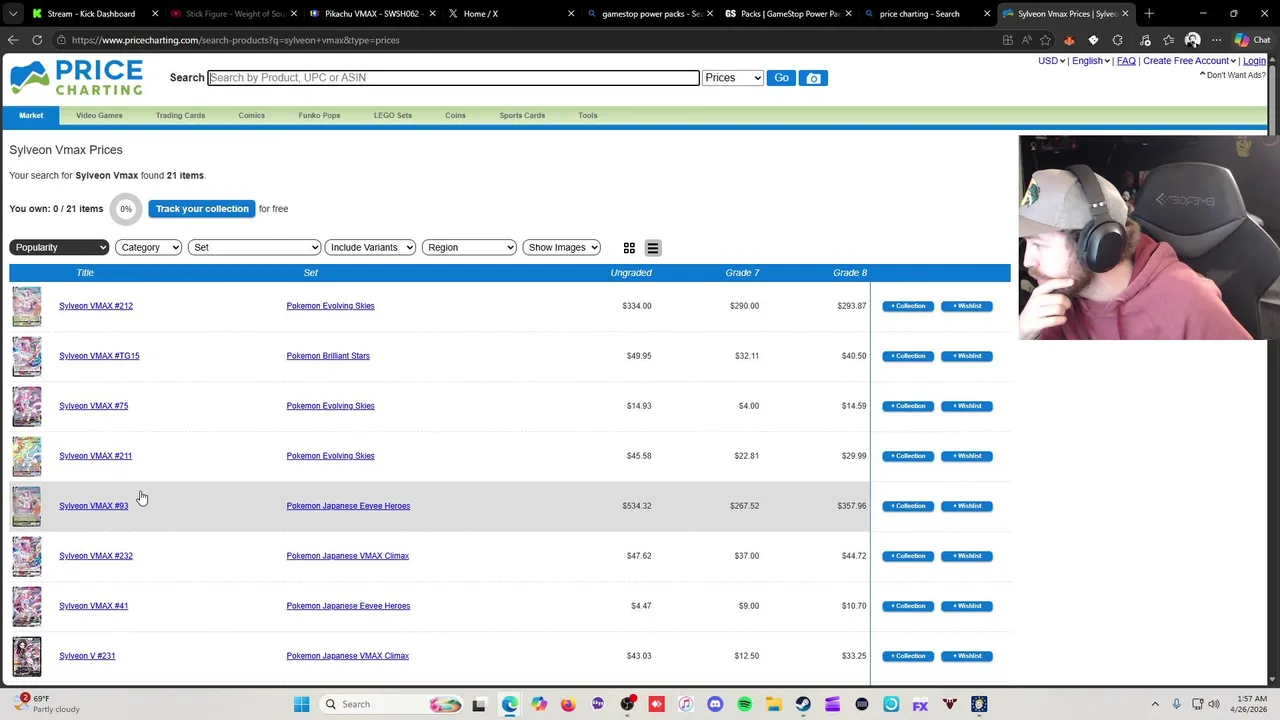The height and width of the screenshot is (720, 1280).
Task: Open MetaMask fox extension icon
Action: [x=1069, y=40]
